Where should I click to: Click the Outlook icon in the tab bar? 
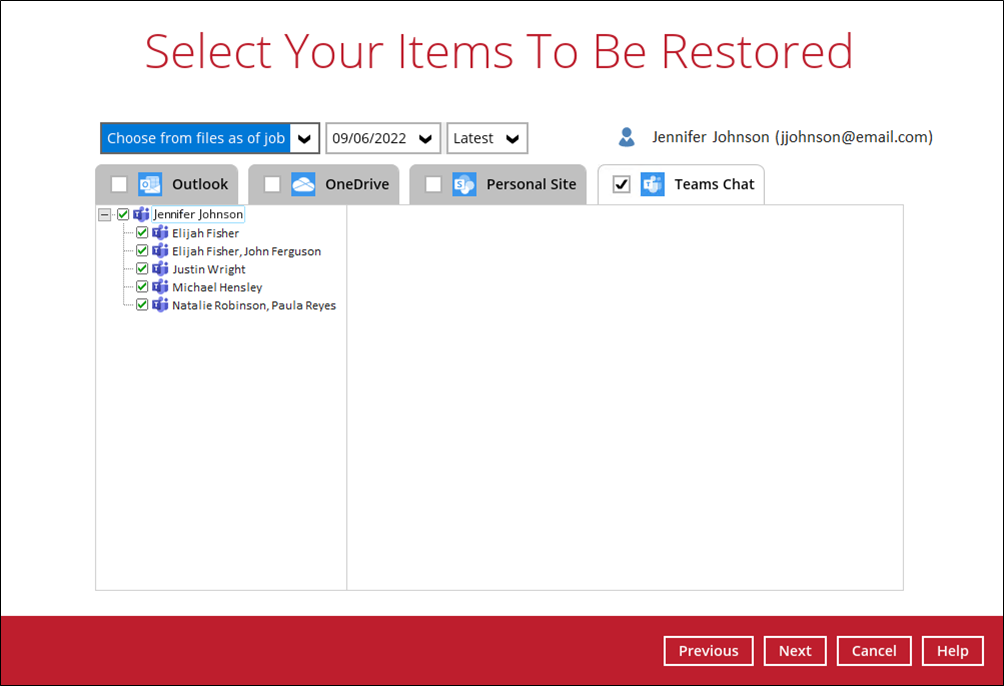coord(150,184)
